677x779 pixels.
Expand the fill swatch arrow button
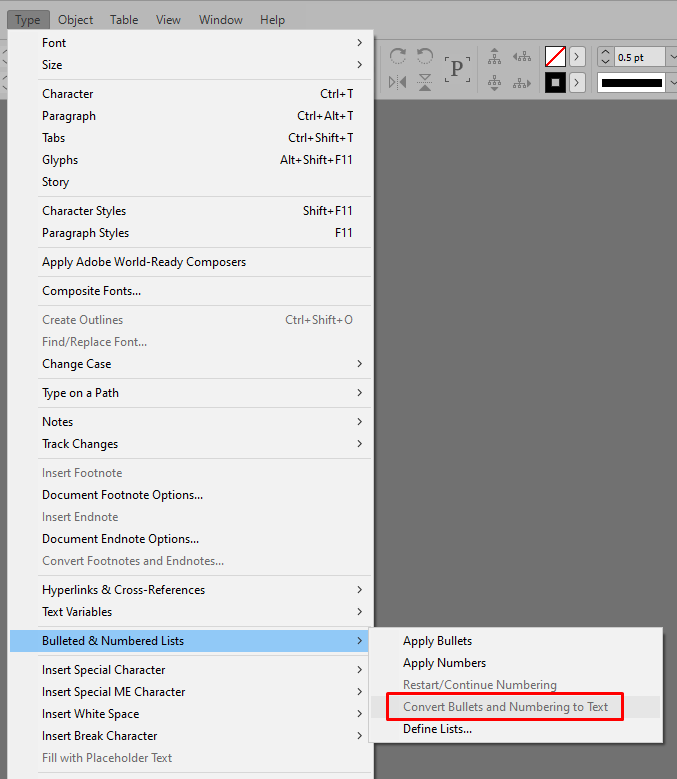[577, 57]
